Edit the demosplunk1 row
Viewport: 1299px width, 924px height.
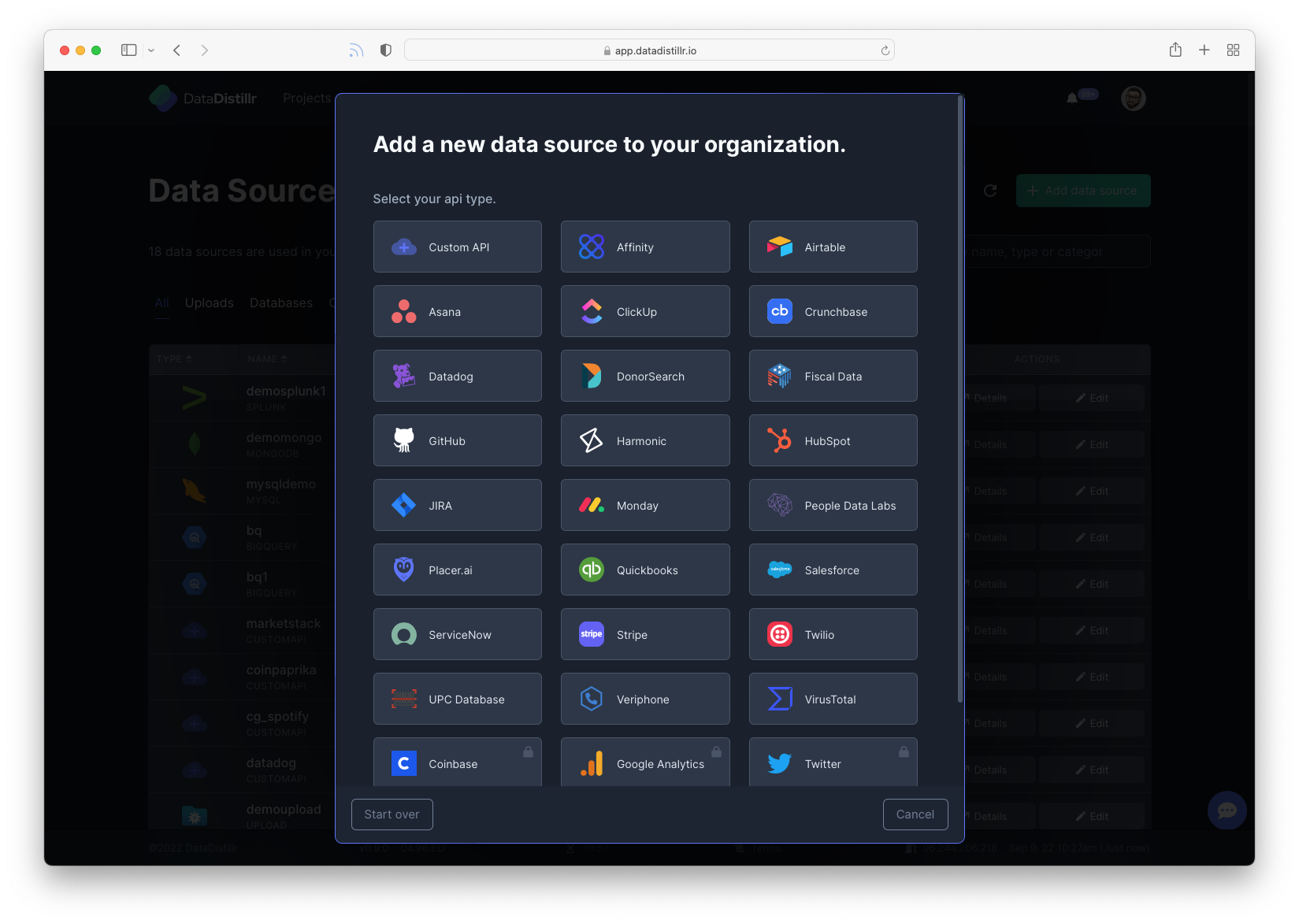click(x=1092, y=399)
